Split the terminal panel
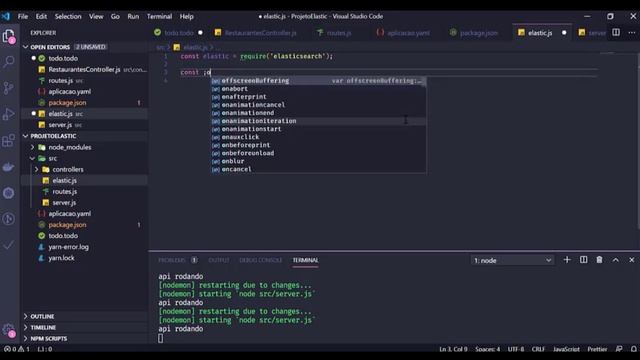 pos(584,260)
